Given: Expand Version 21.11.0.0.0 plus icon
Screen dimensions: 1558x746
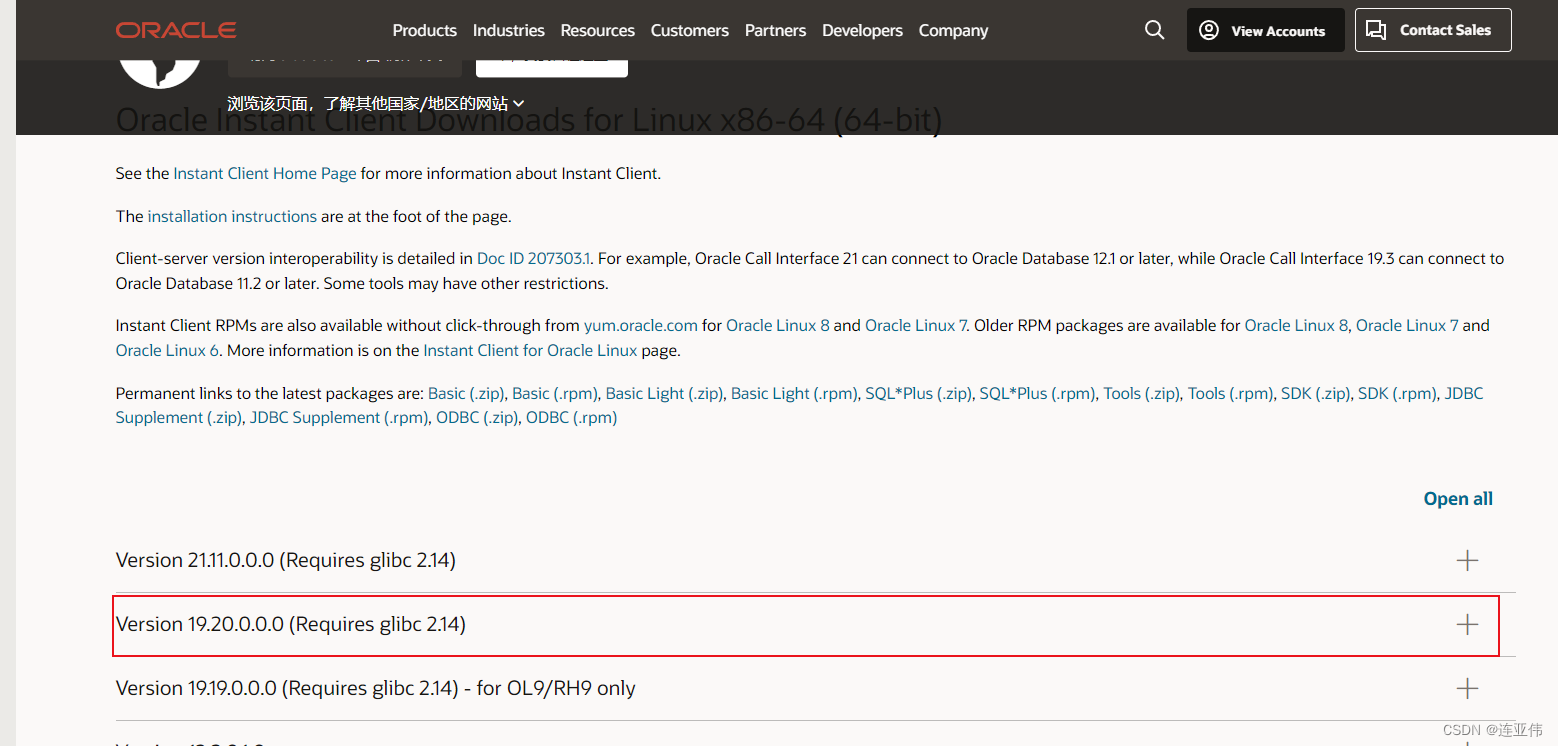Looking at the screenshot, I should 1467,560.
